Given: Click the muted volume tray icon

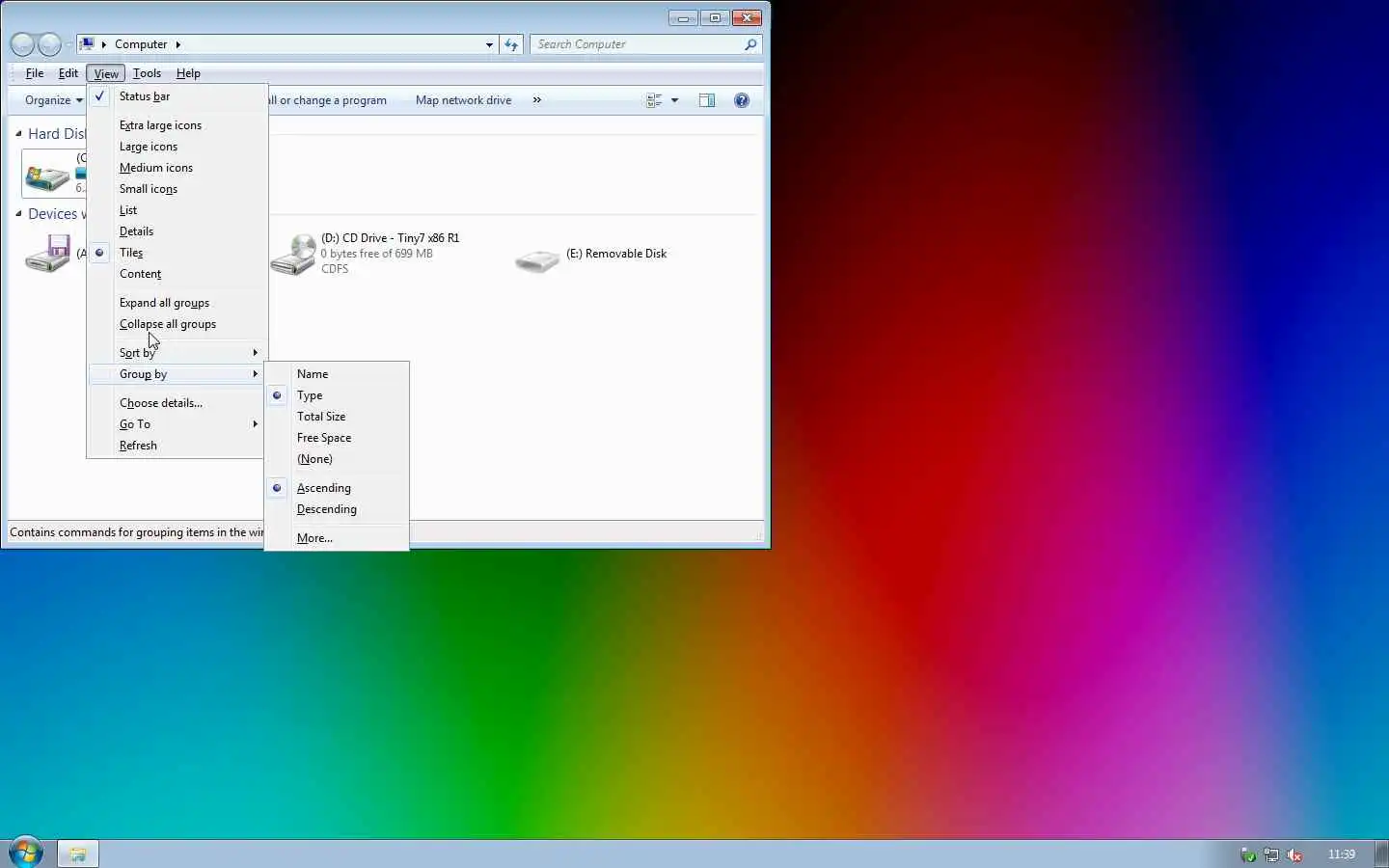Looking at the screenshot, I should coord(1294,854).
